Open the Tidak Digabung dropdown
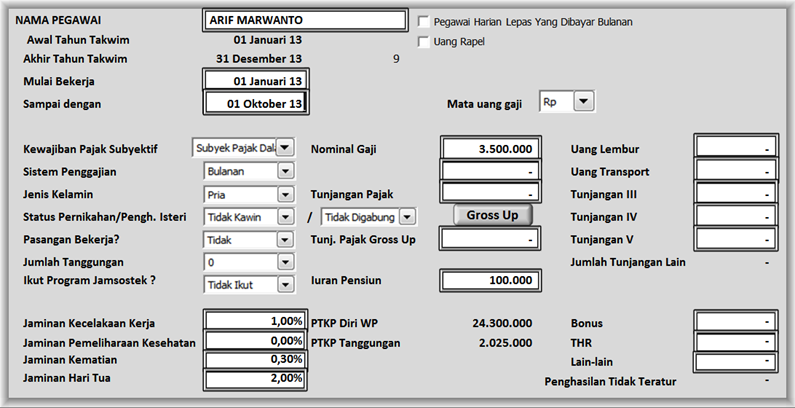 tap(407, 217)
